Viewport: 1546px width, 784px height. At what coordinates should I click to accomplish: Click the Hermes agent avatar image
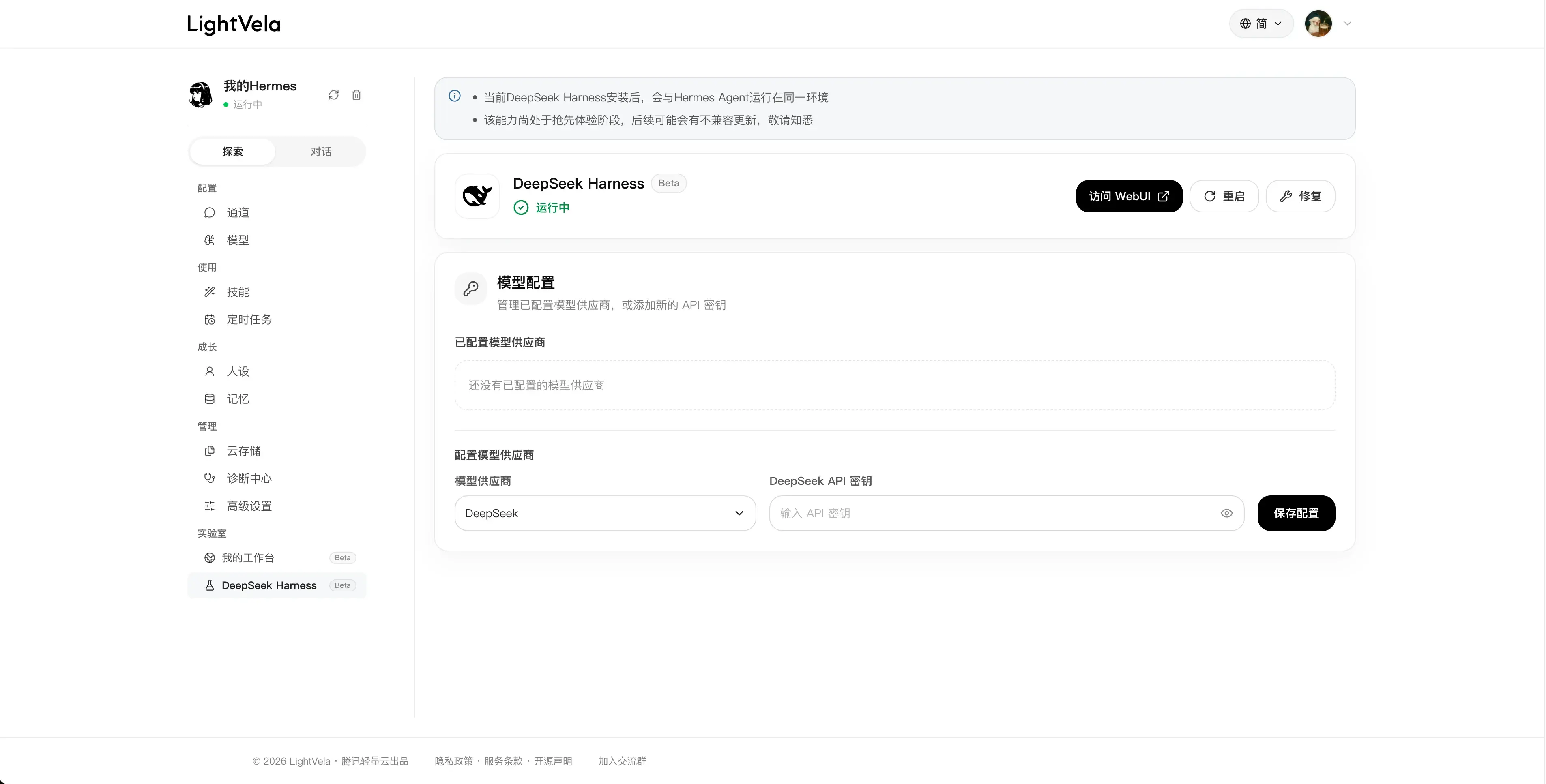click(x=201, y=95)
